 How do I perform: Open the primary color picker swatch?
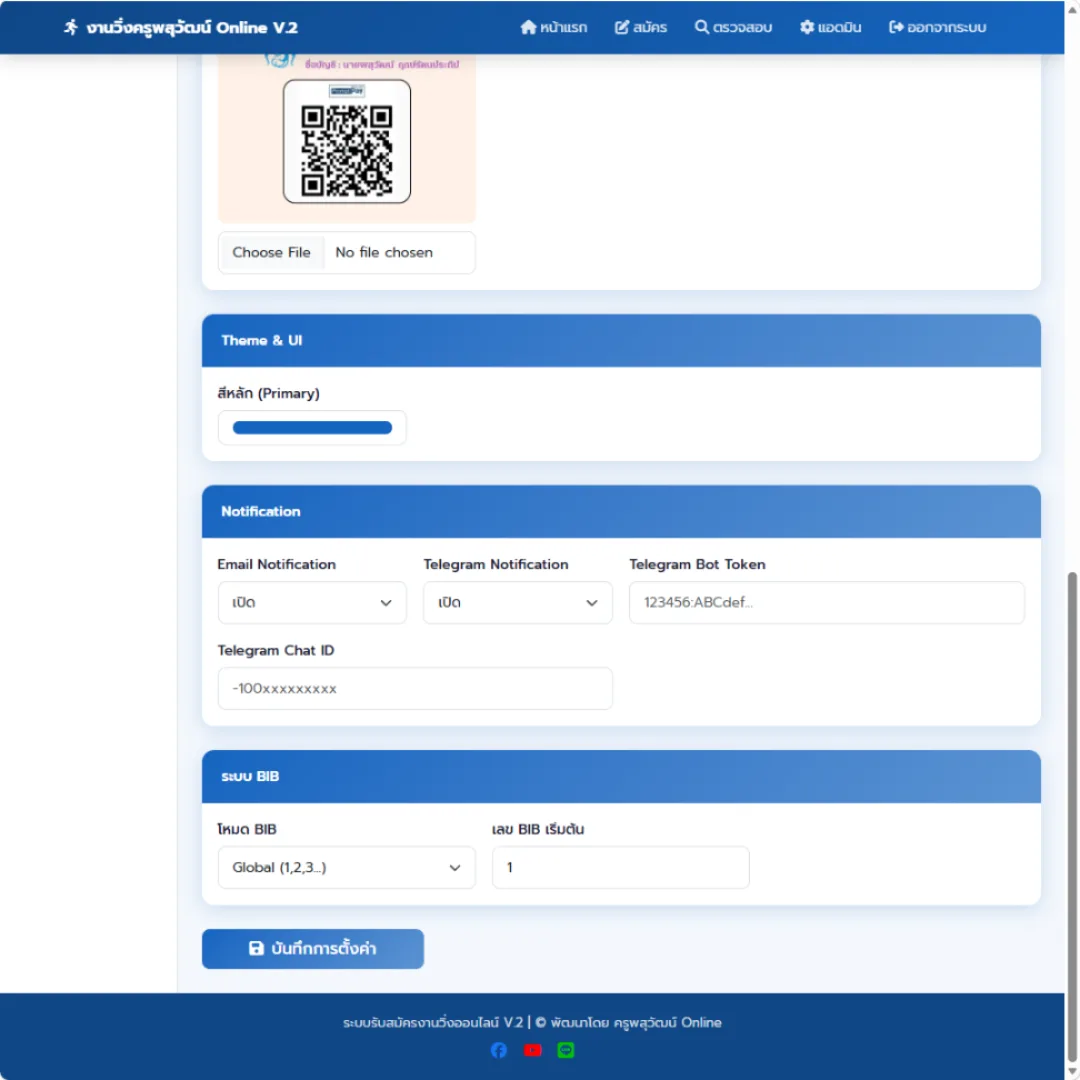(312, 428)
